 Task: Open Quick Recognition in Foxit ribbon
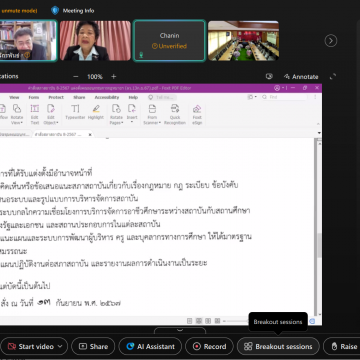(x=175, y=114)
